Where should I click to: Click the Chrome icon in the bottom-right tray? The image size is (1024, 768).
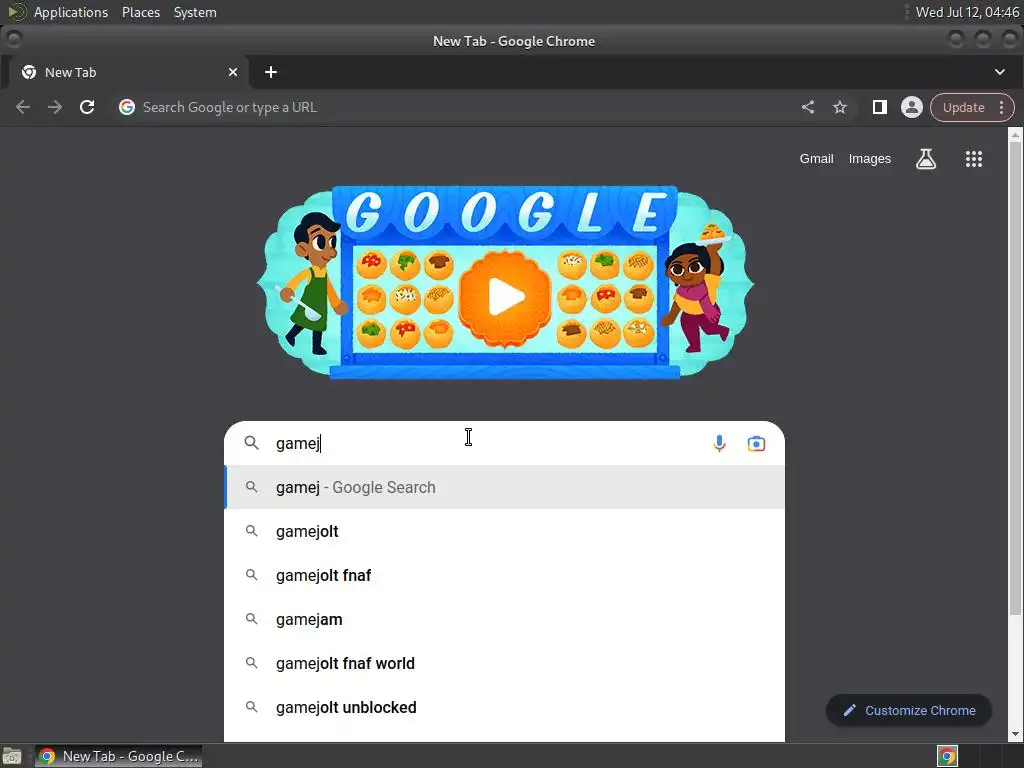pos(947,756)
